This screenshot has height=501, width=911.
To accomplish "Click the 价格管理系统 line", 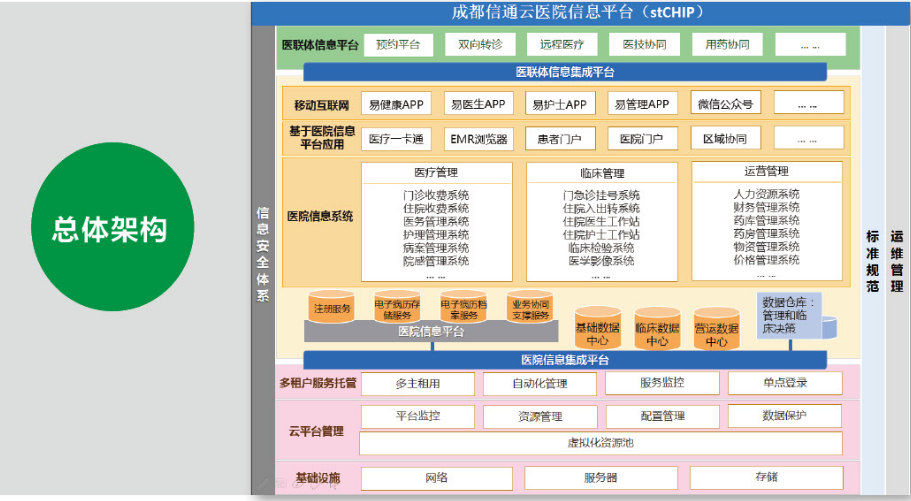I will [766, 260].
